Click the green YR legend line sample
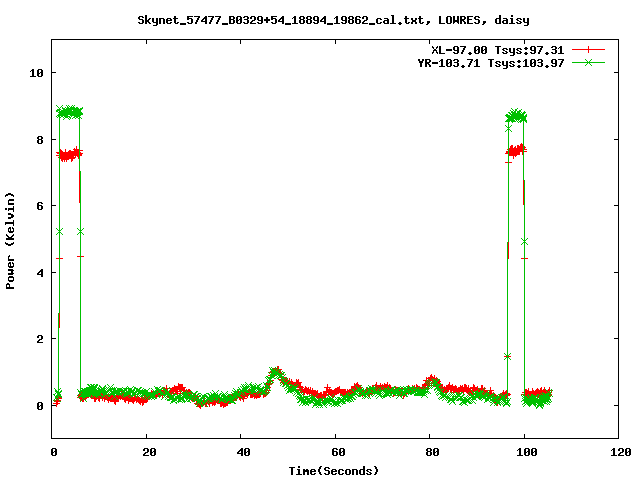The width and height of the screenshot is (640, 480). (x=588, y=62)
